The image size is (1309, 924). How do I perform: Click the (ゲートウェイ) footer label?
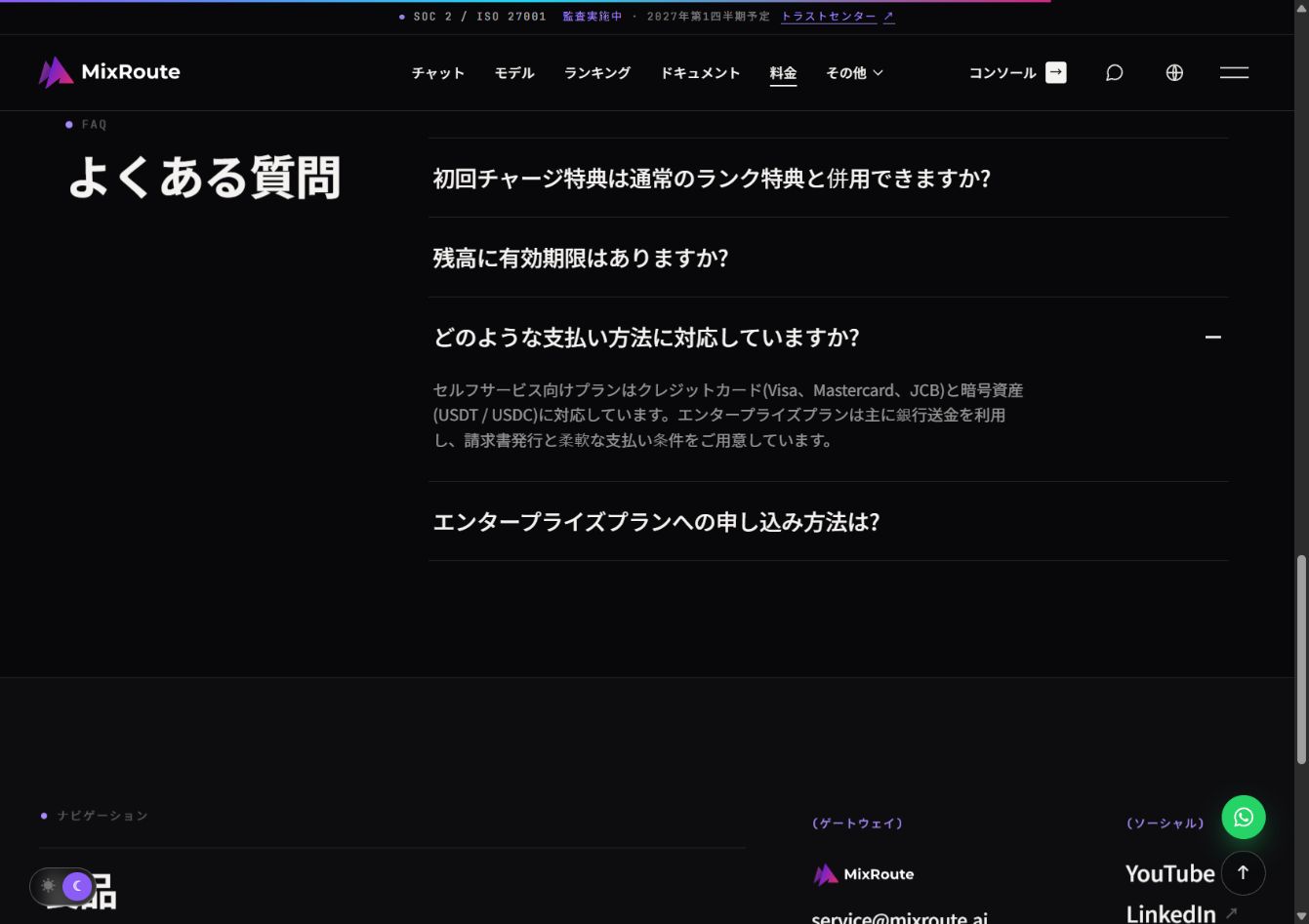click(857, 824)
